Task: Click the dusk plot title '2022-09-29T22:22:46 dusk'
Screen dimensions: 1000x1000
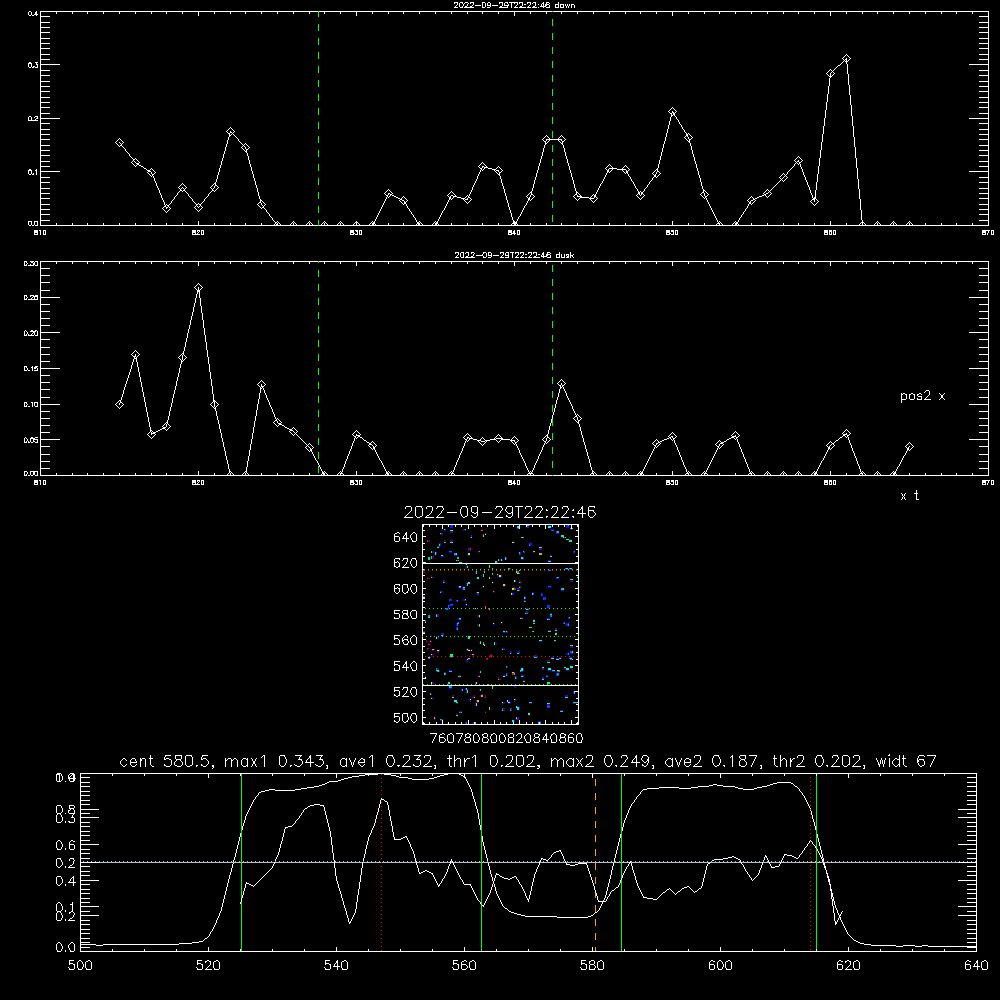Action: click(x=514, y=255)
